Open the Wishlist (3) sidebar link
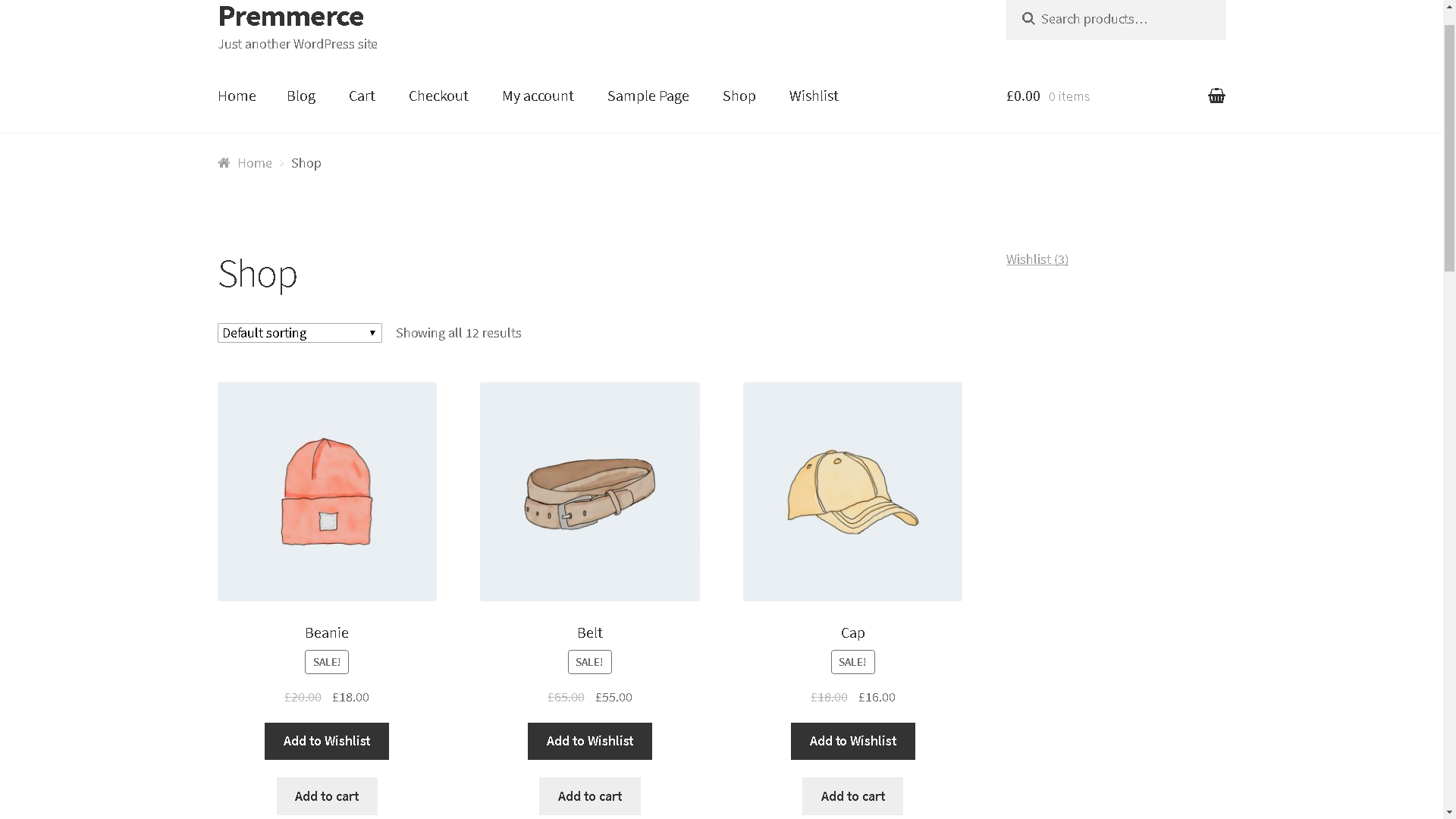The width and height of the screenshot is (1456, 819). click(x=1037, y=259)
